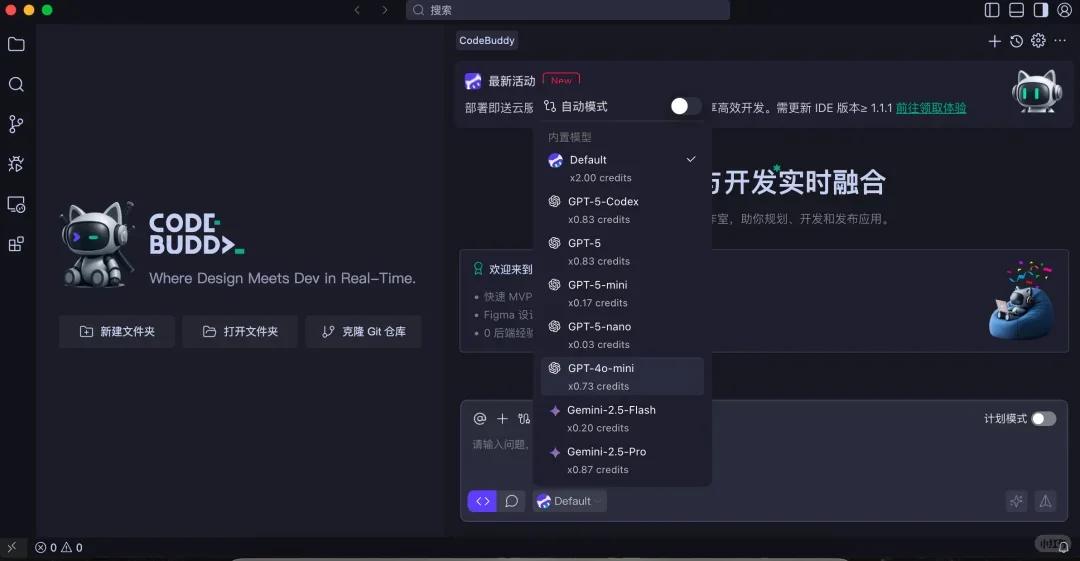Click the 克隆 Git 仓库 button
The height and width of the screenshot is (561, 1080).
click(x=364, y=332)
